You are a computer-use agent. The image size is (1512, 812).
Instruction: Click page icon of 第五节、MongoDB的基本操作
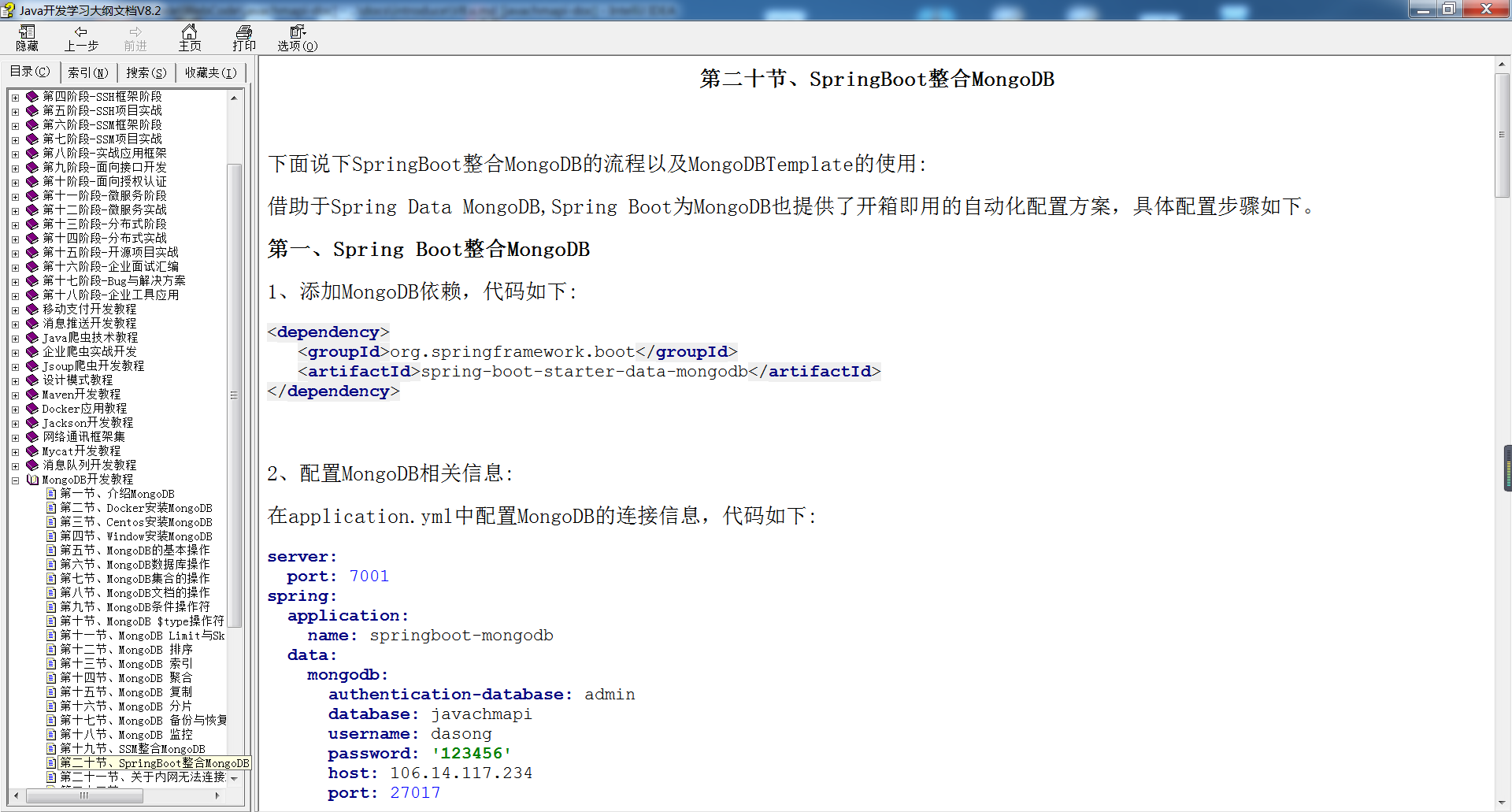click(51, 551)
